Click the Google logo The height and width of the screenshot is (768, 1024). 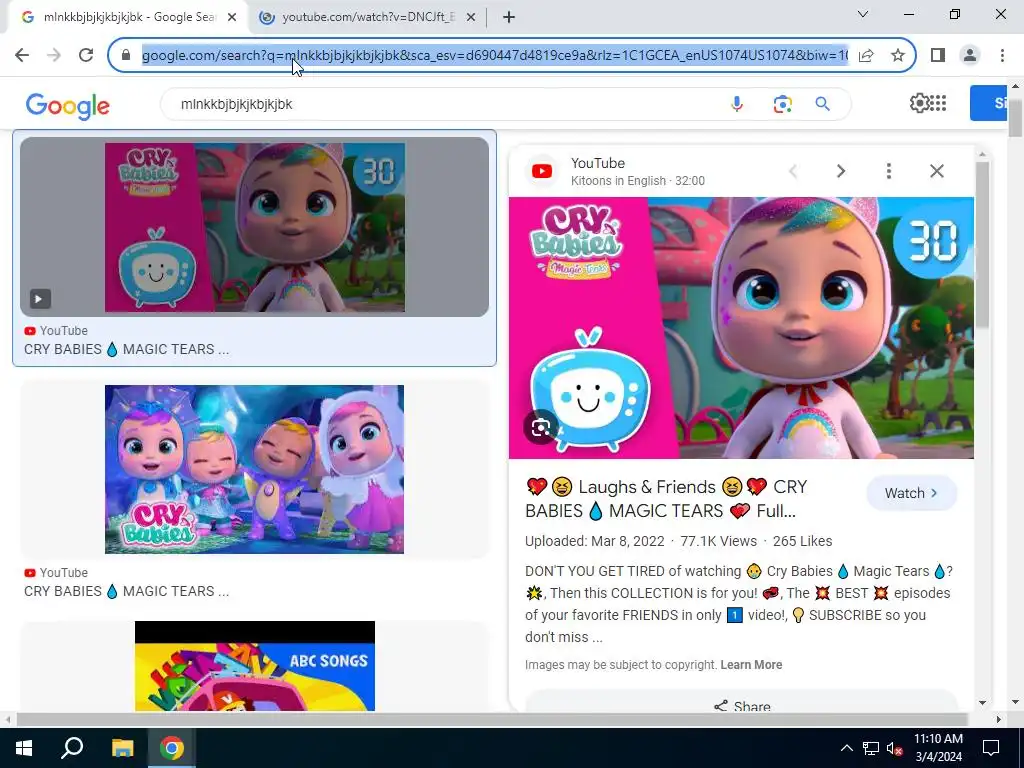[x=67, y=105]
